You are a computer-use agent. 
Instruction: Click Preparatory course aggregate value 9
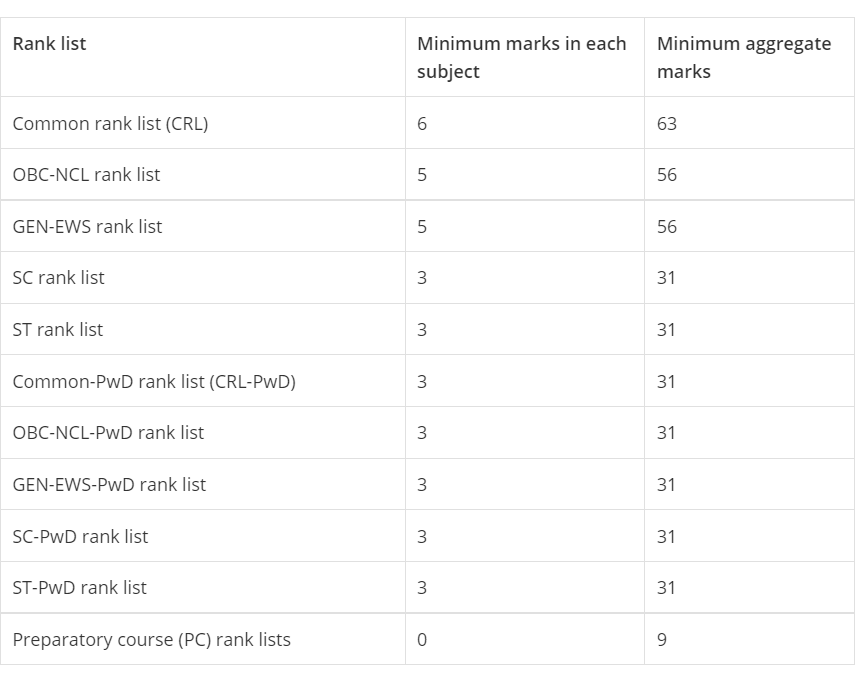(662, 640)
